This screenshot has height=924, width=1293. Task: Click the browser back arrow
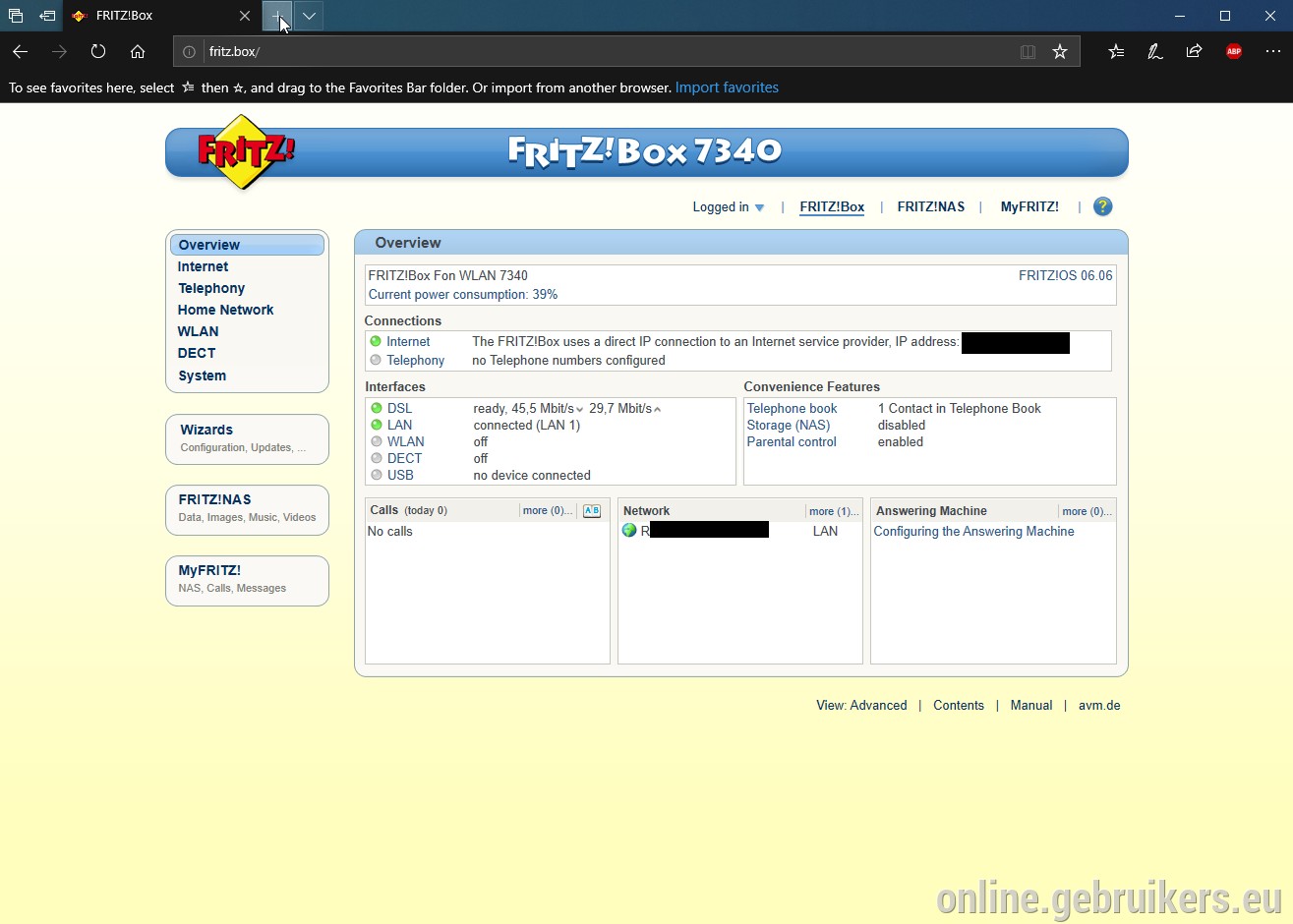pos(21,51)
